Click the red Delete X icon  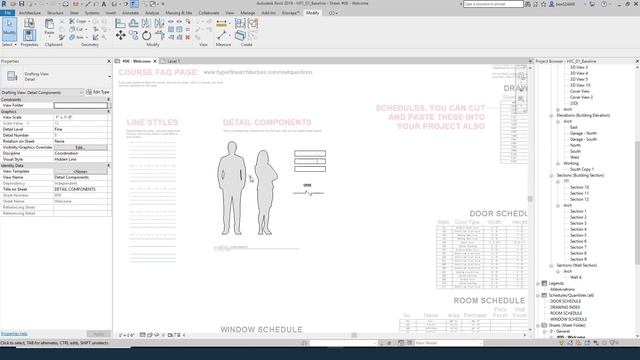(188, 37)
